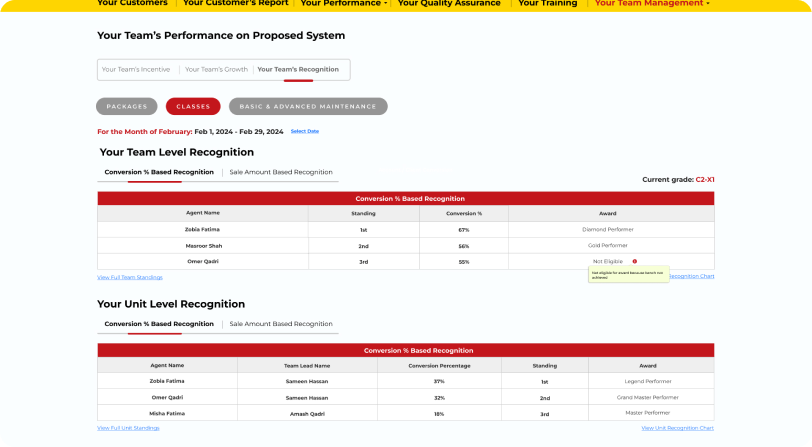Screen dimensions: 812x447
Task: Select the Your Team's Growth tab
Action: pos(214,70)
